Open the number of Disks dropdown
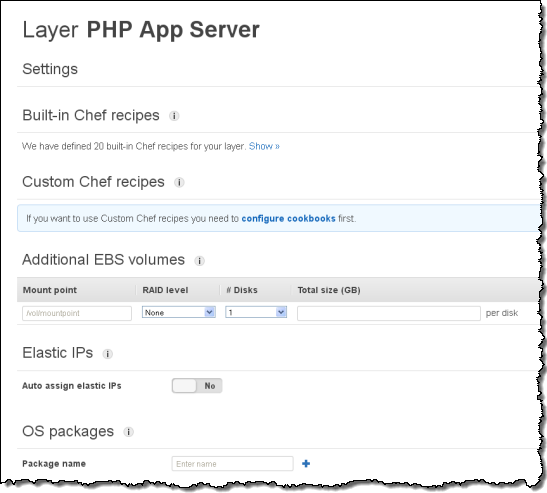547x493 pixels. point(256,312)
